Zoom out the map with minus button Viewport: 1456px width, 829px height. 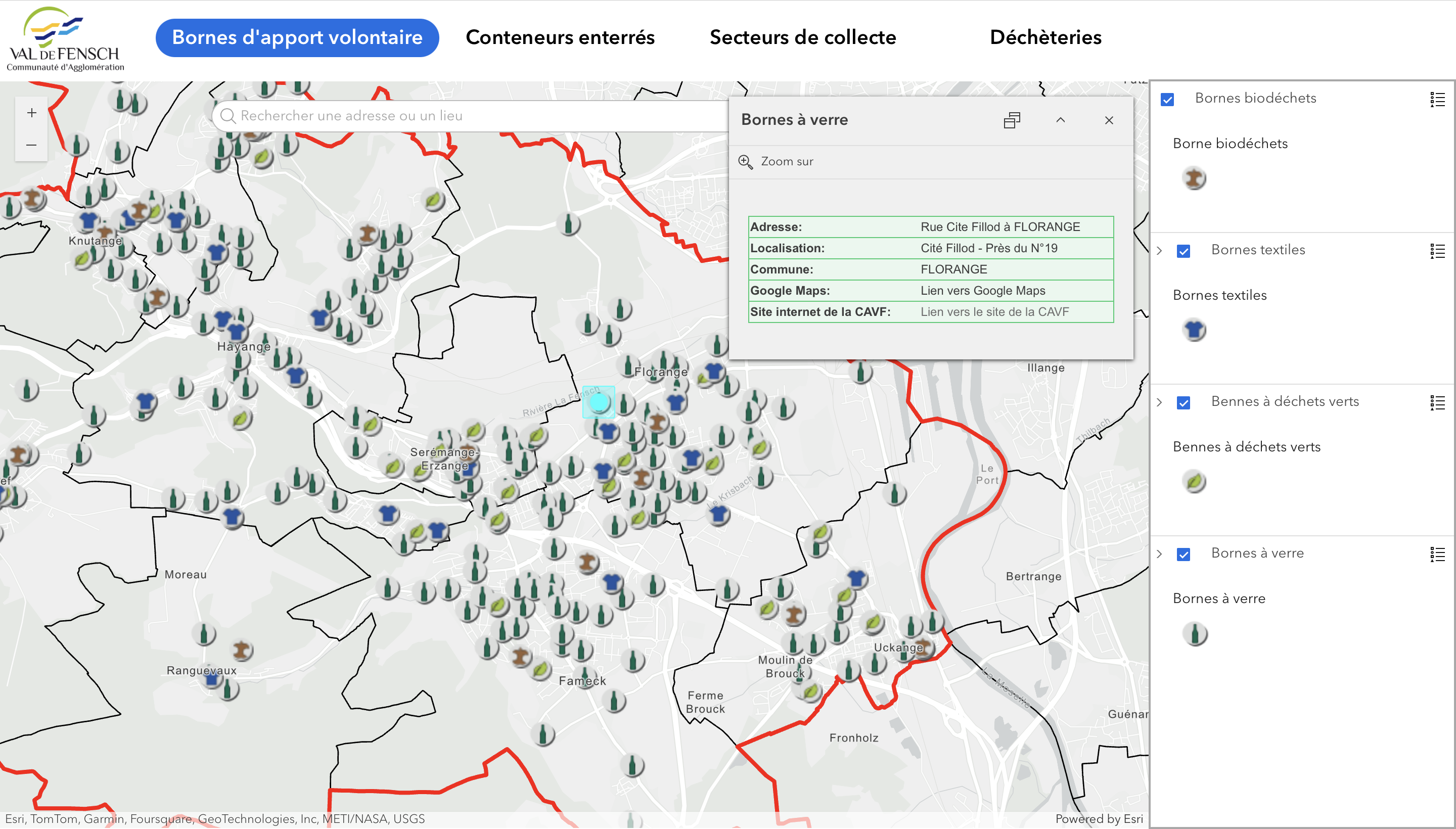coord(31,145)
